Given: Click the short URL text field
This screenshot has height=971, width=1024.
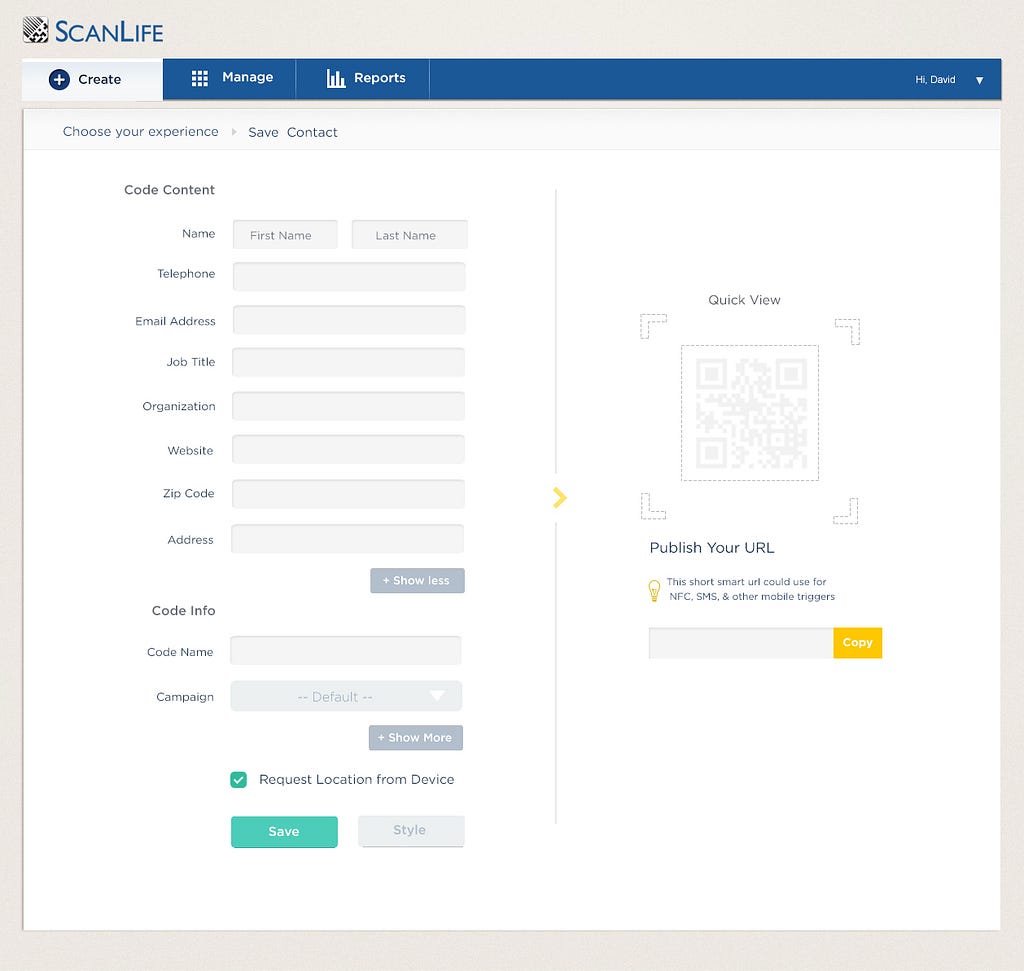Looking at the screenshot, I should click(x=741, y=643).
